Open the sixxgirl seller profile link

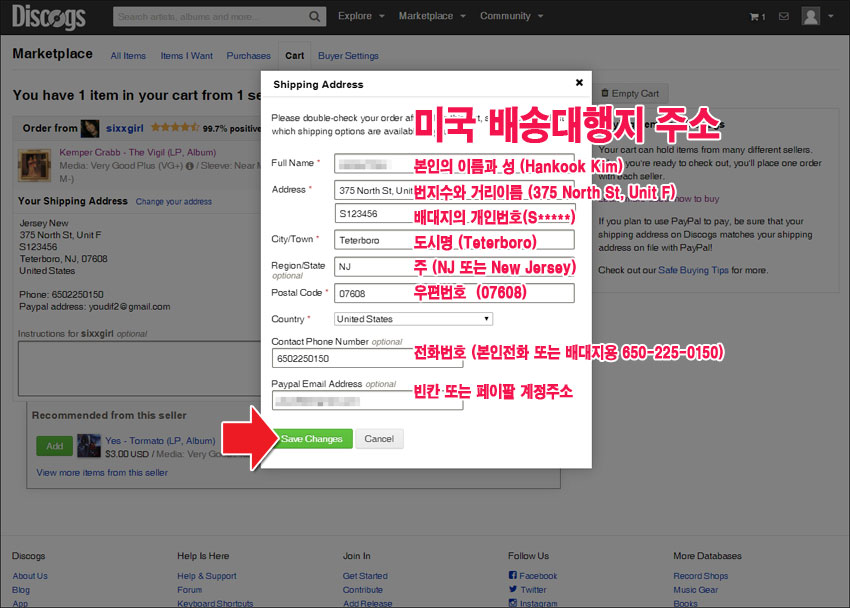point(125,128)
